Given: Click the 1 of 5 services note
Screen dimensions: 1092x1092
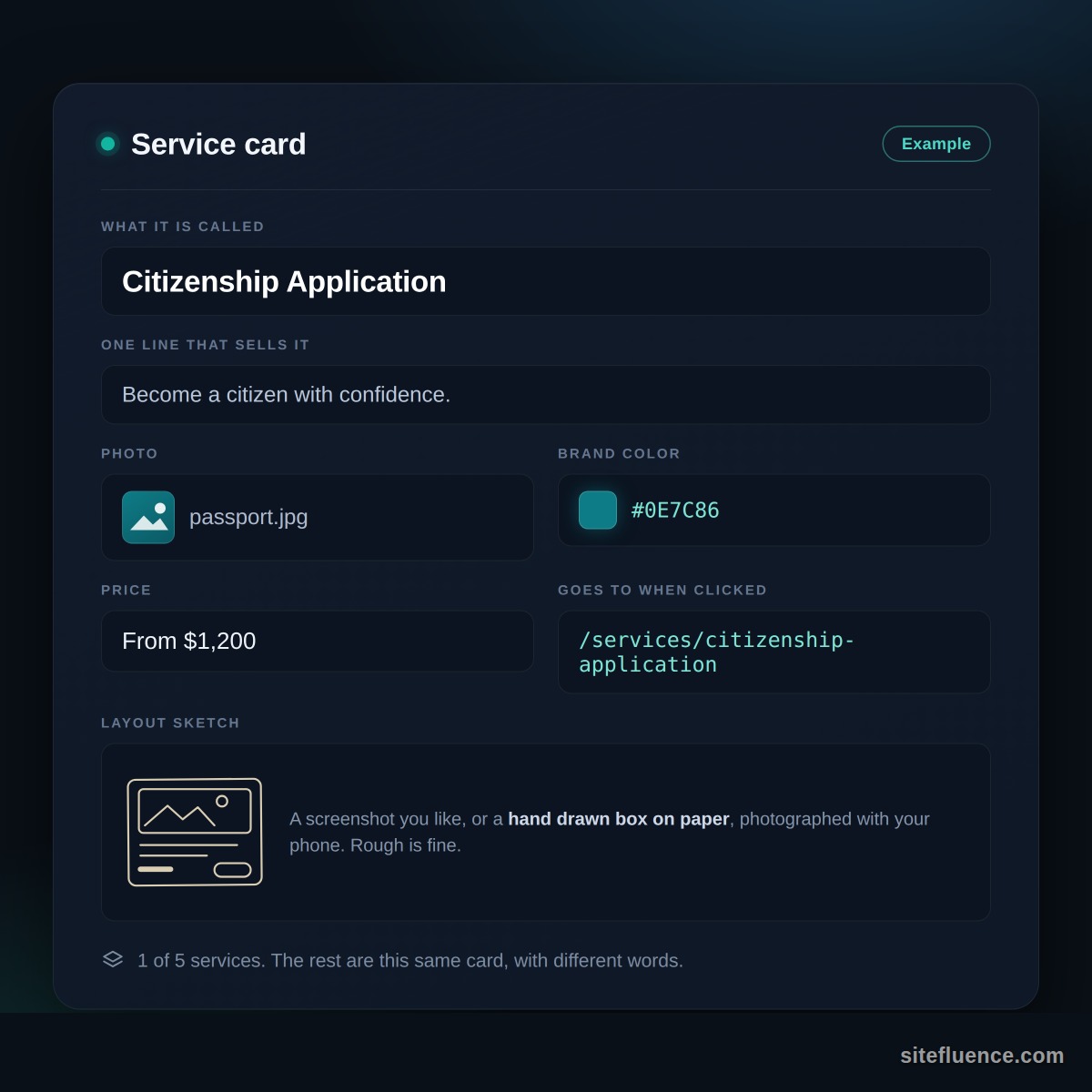Looking at the screenshot, I should point(410,961).
